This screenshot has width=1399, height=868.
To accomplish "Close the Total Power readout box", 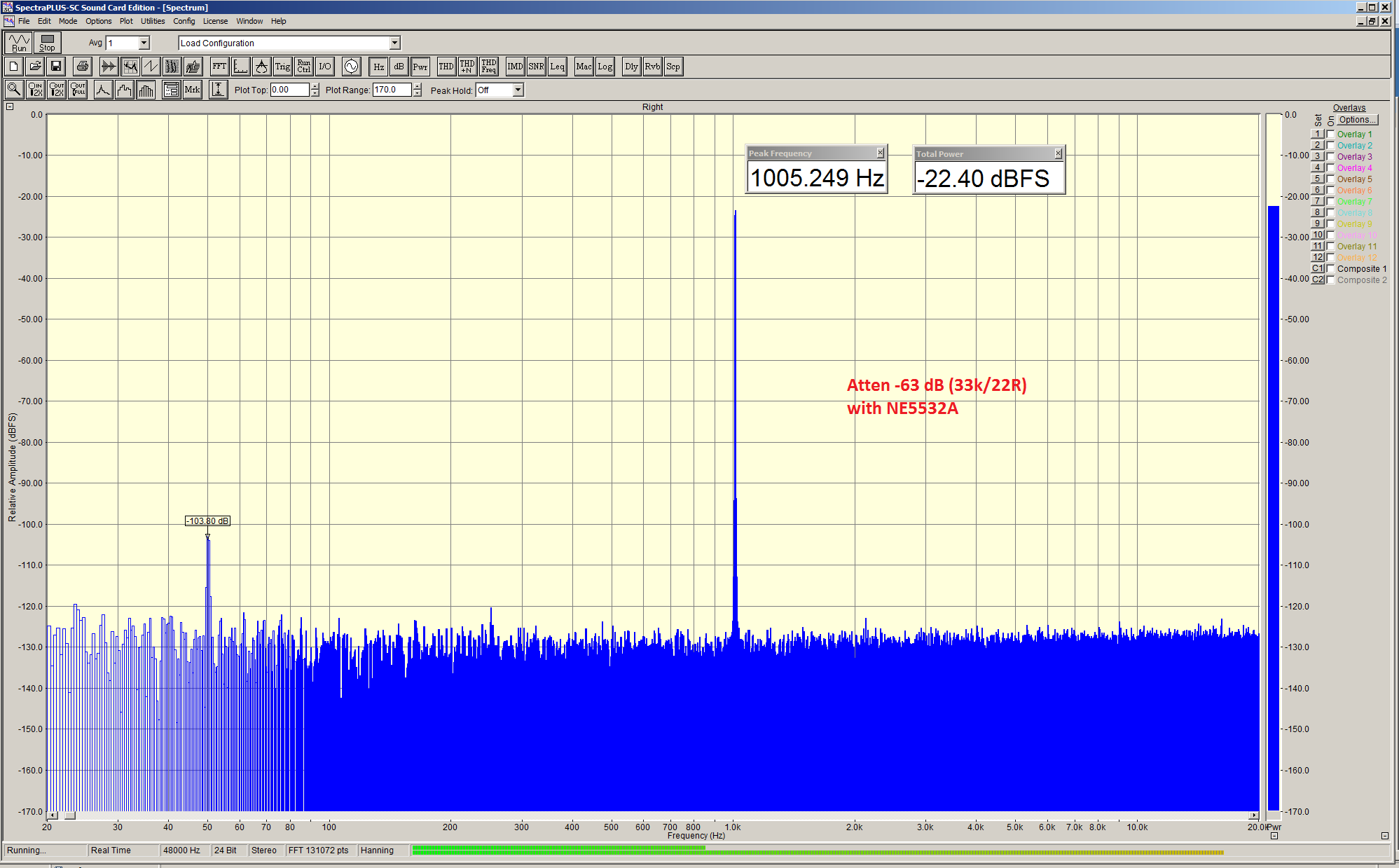I will point(1058,153).
